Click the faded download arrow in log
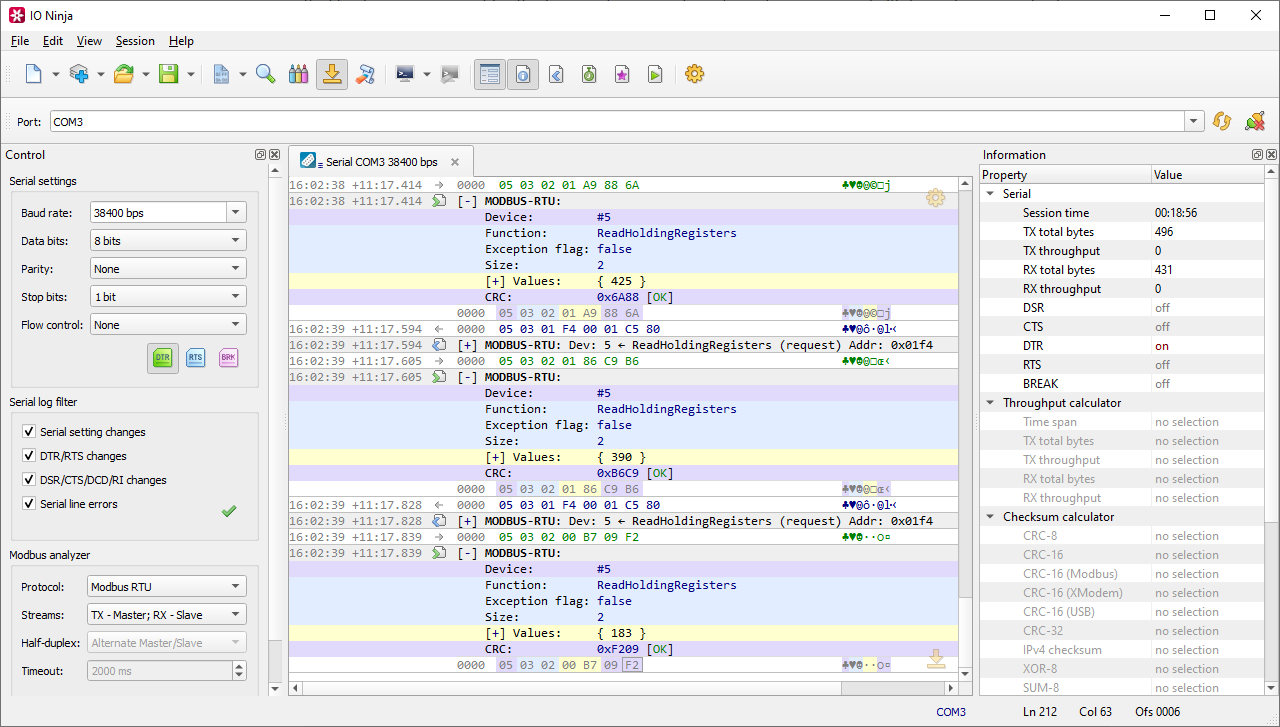Screen dimensions: 1280x727 [936, 658]
